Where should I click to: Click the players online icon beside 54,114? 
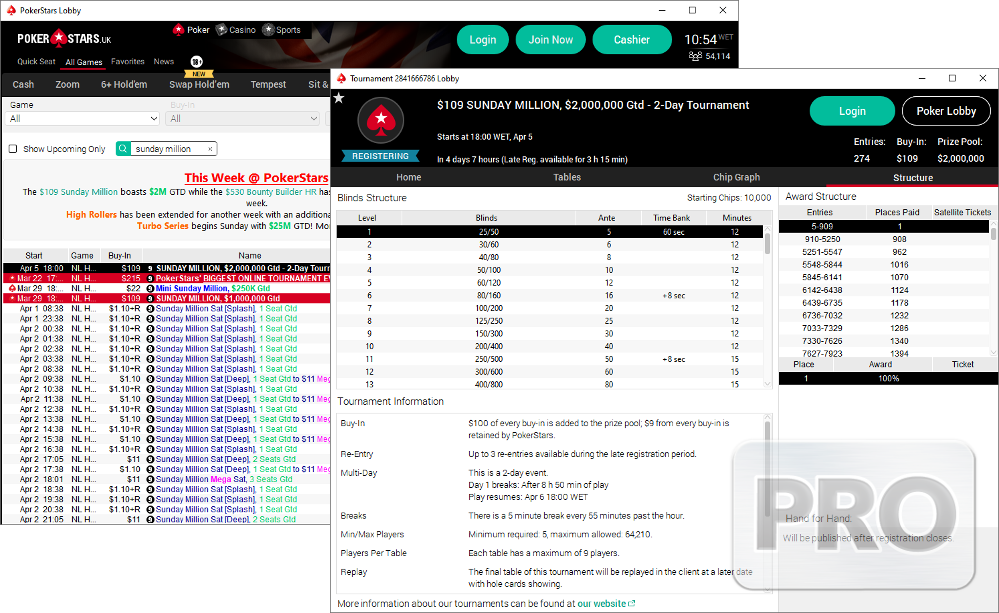click(x=695, y=56)
